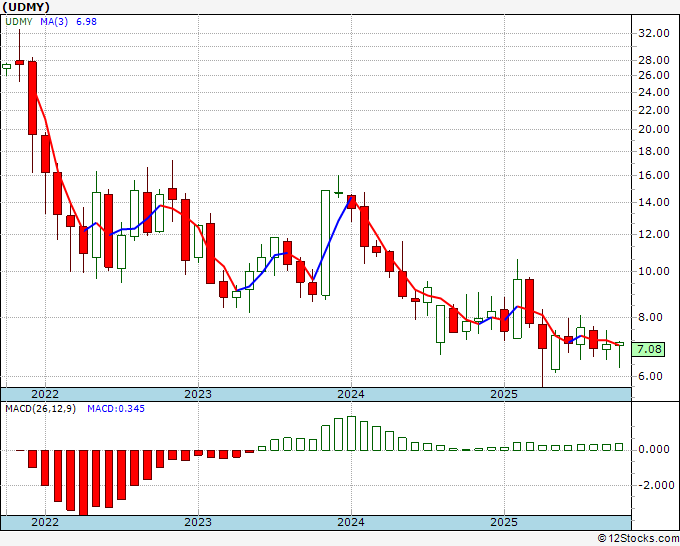680x546 pixels.
Task: Click 2025 on the price chart timeline
Action: [504, 394]
